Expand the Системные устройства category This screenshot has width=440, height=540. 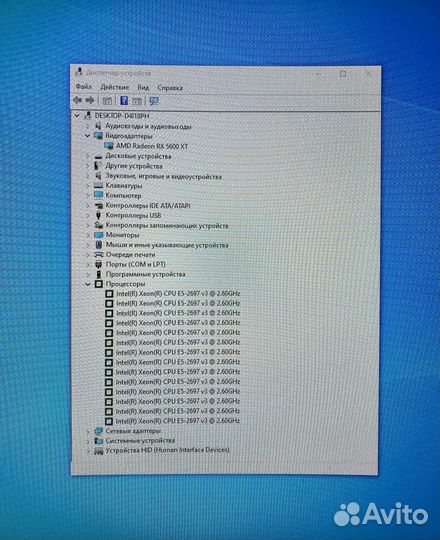pos(88,441)
